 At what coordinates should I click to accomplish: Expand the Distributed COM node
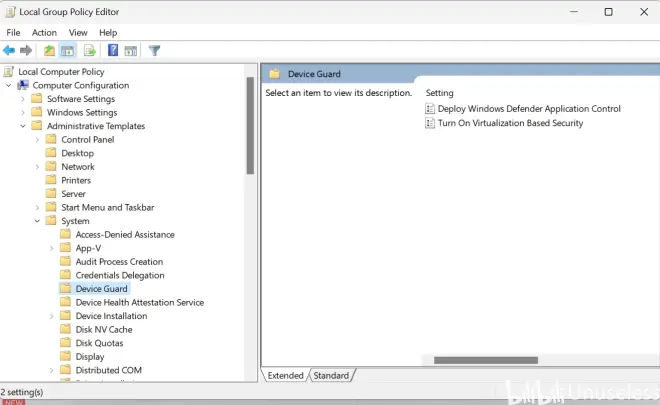click(51, 370)
